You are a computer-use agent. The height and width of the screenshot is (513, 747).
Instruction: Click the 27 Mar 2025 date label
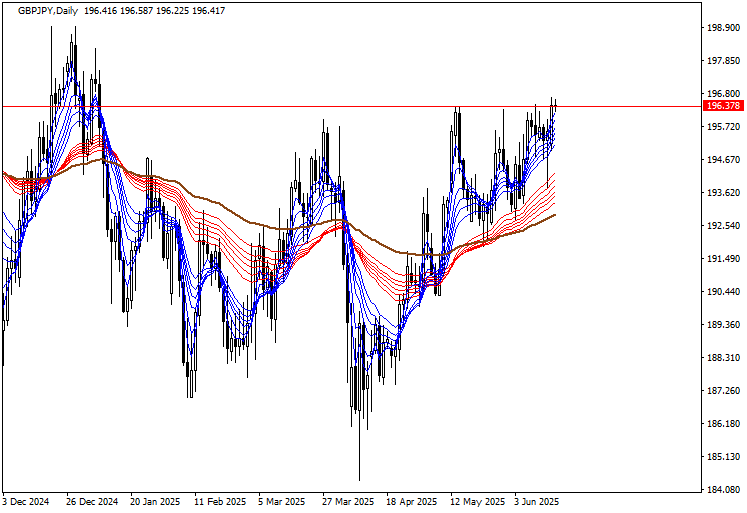(348, 502)
